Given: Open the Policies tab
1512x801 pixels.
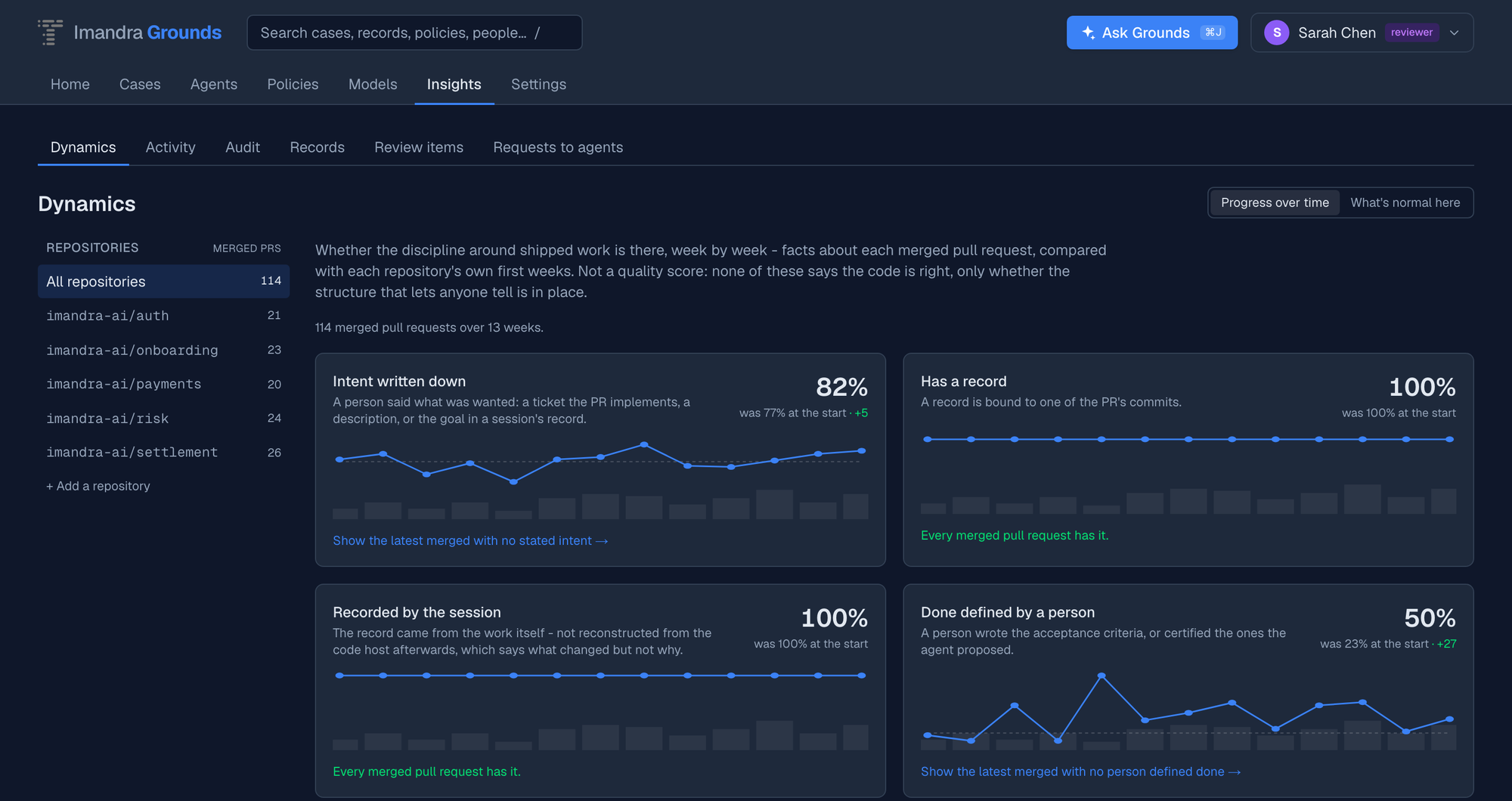Looking at the screenshot, I should [x=293, y=84].
